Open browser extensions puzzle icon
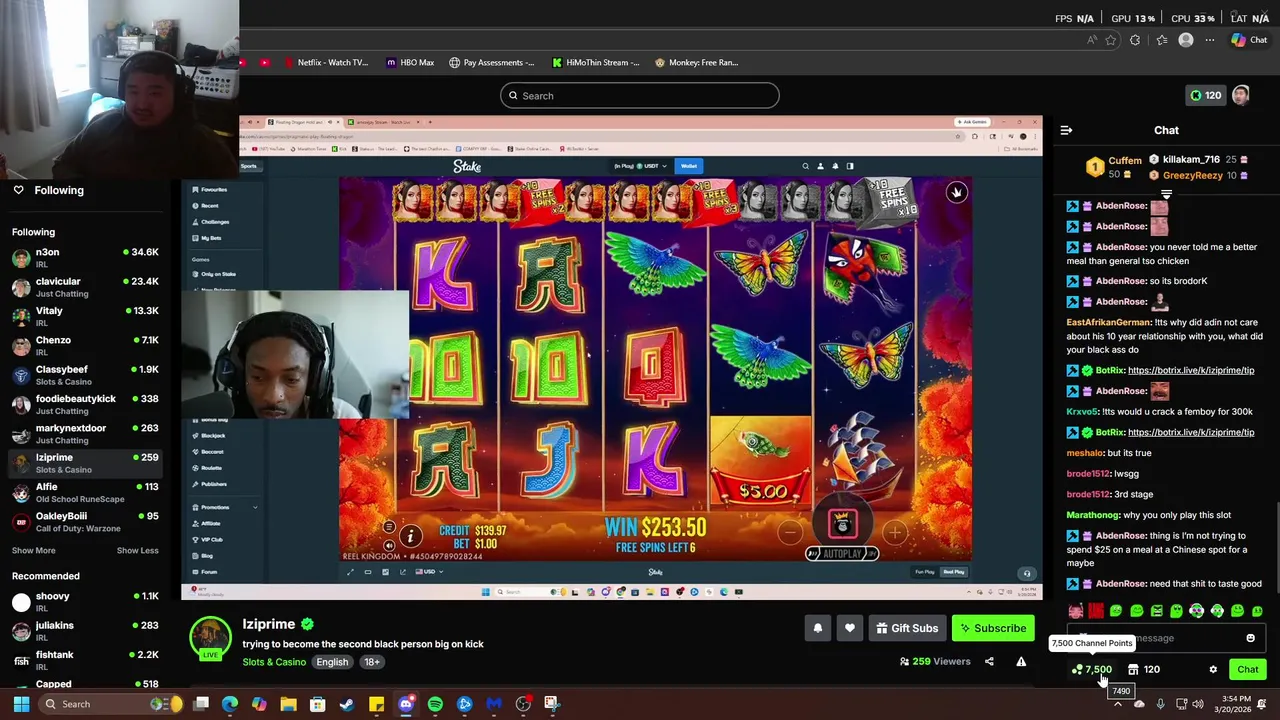 tap(1135, 40)
